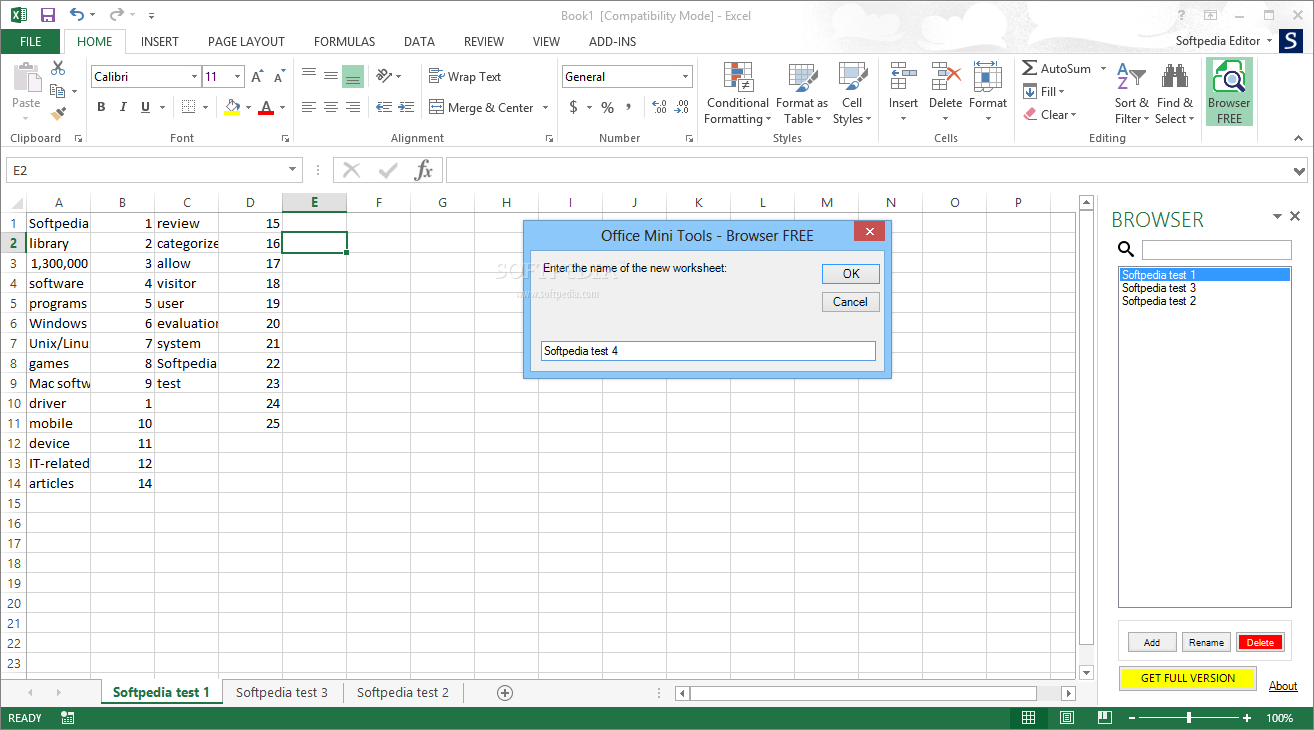Click Cancel in the dialog
Viewport: 1314px width, 730px height.
click(851, 302)
